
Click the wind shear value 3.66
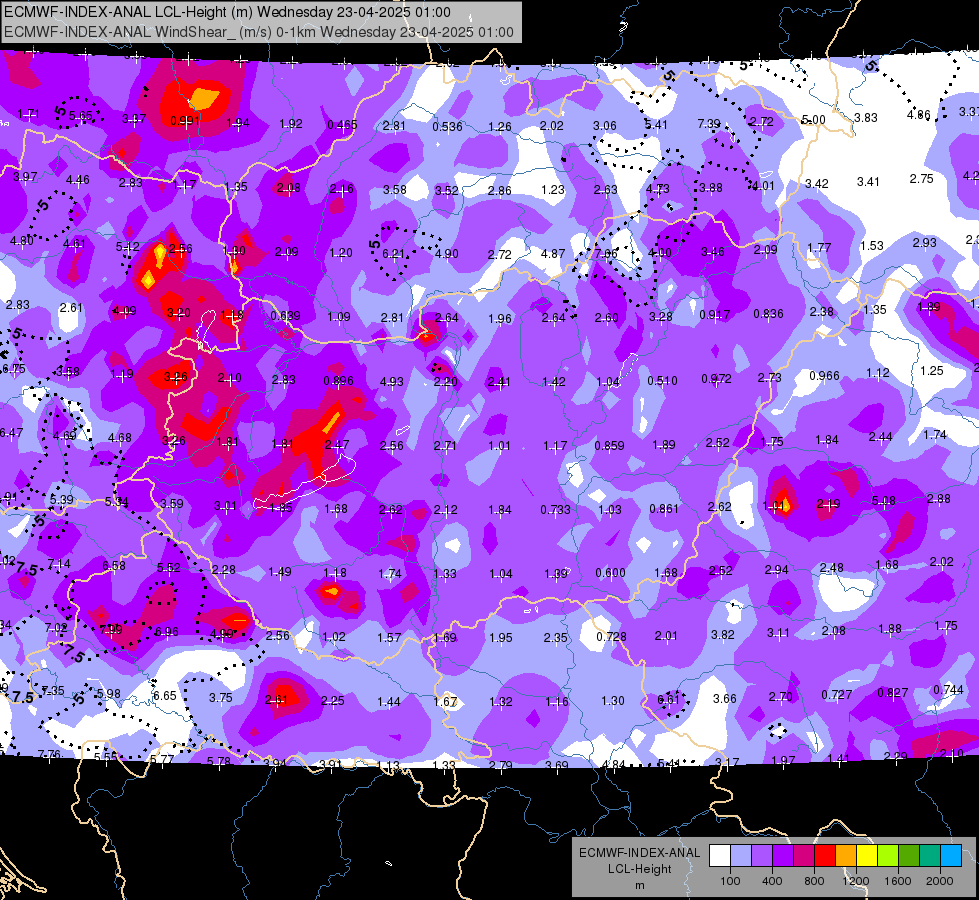click(x=725, y=699)
